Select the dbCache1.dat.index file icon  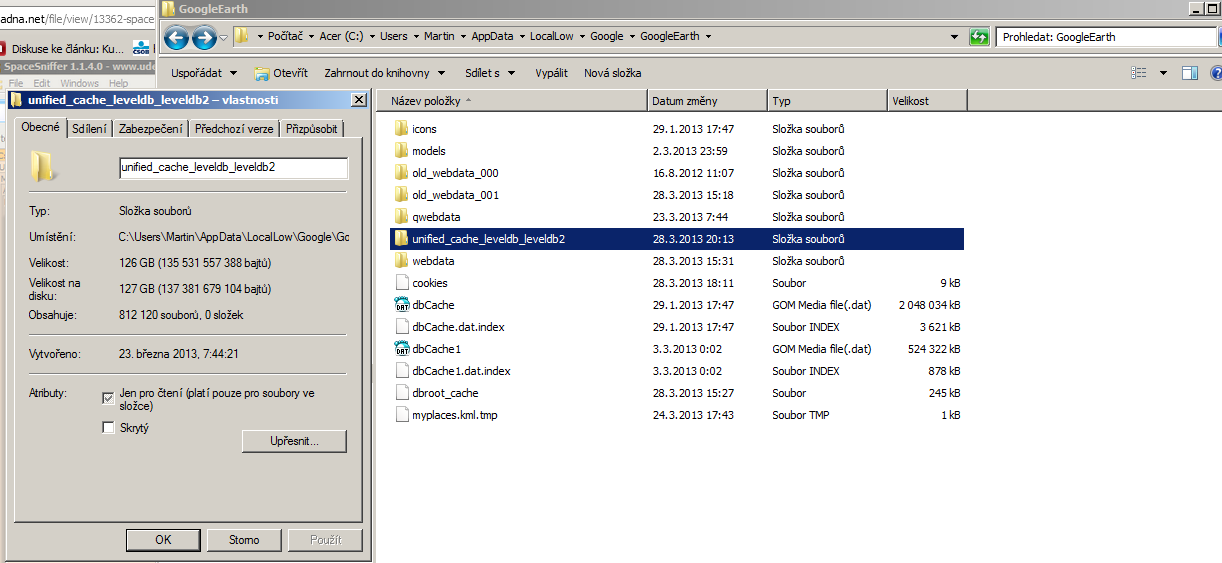[402, 371]
